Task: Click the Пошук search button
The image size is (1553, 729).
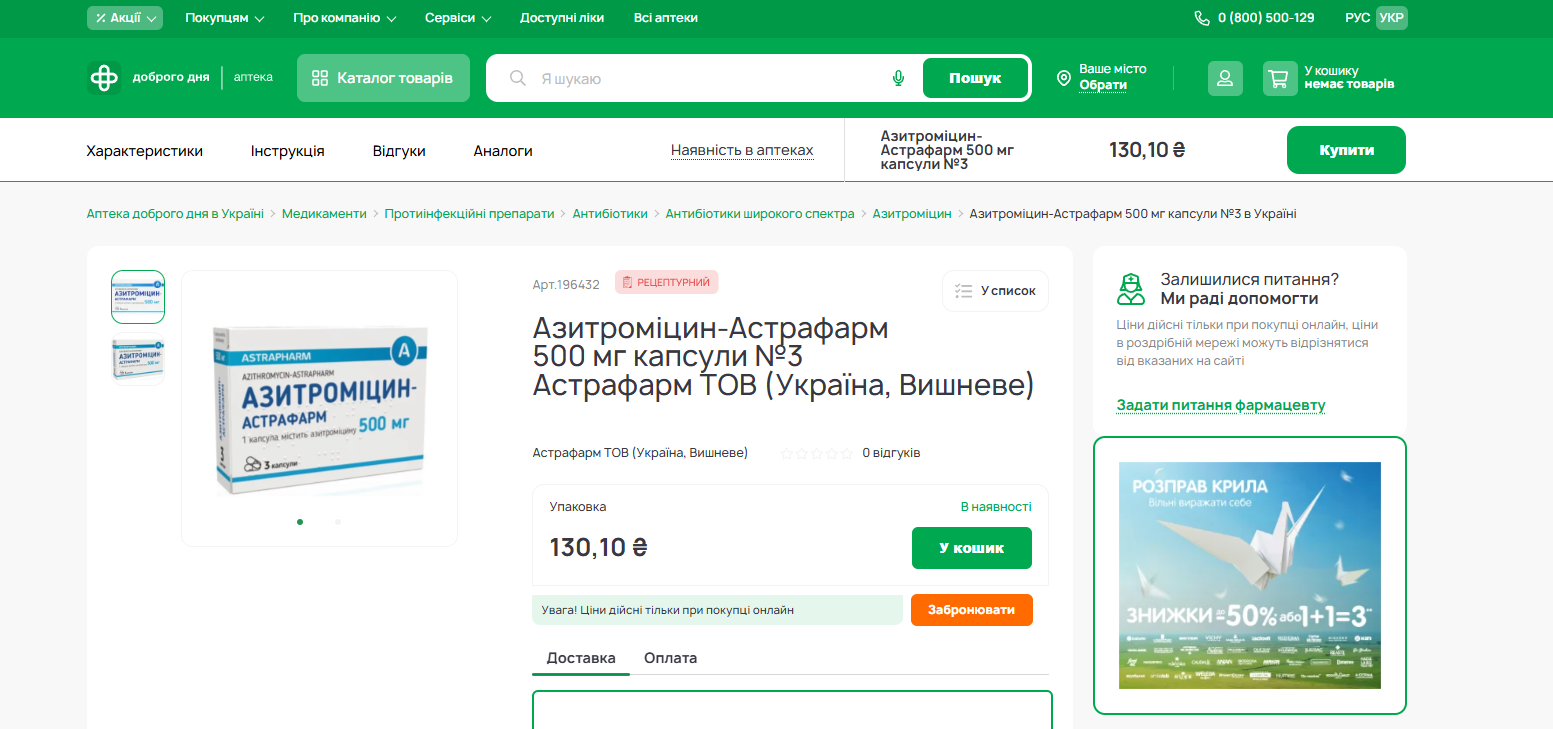Action: click(x=975, y=78)
